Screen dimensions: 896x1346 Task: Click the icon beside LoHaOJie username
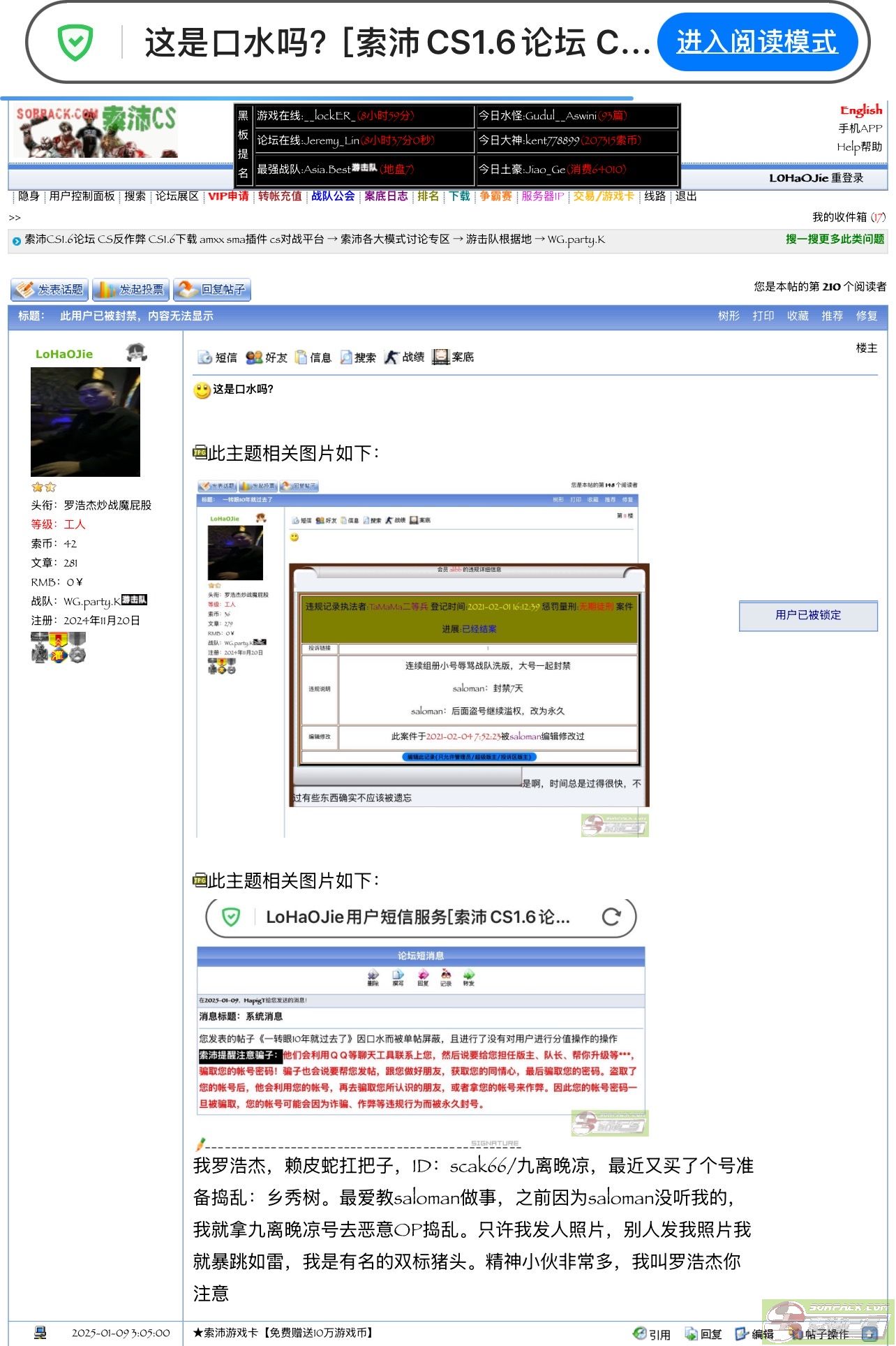click(x=136, y=353)
